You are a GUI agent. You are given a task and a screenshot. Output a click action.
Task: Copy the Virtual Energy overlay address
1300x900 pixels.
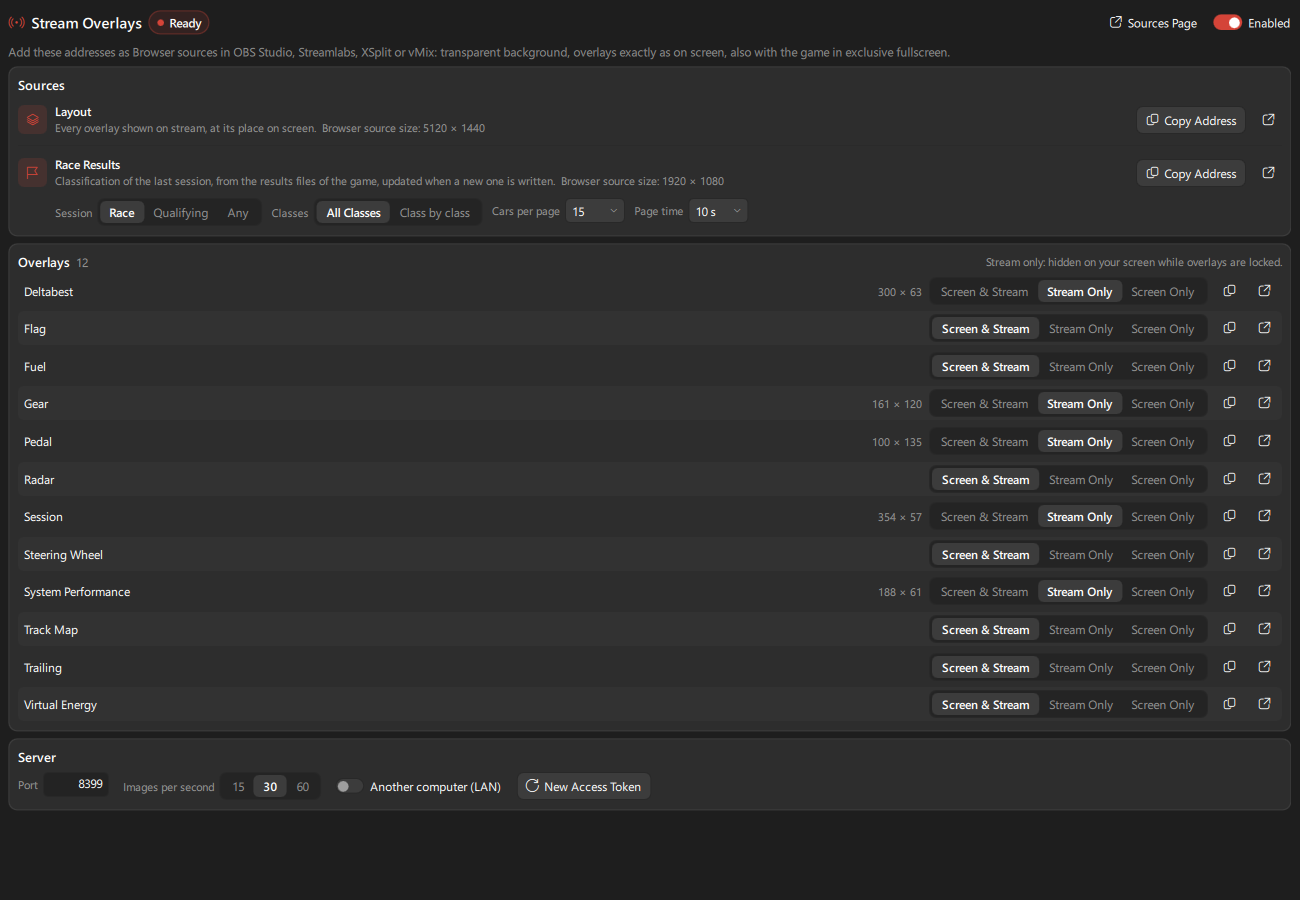pyautogui.click(x=1230, y=704)
